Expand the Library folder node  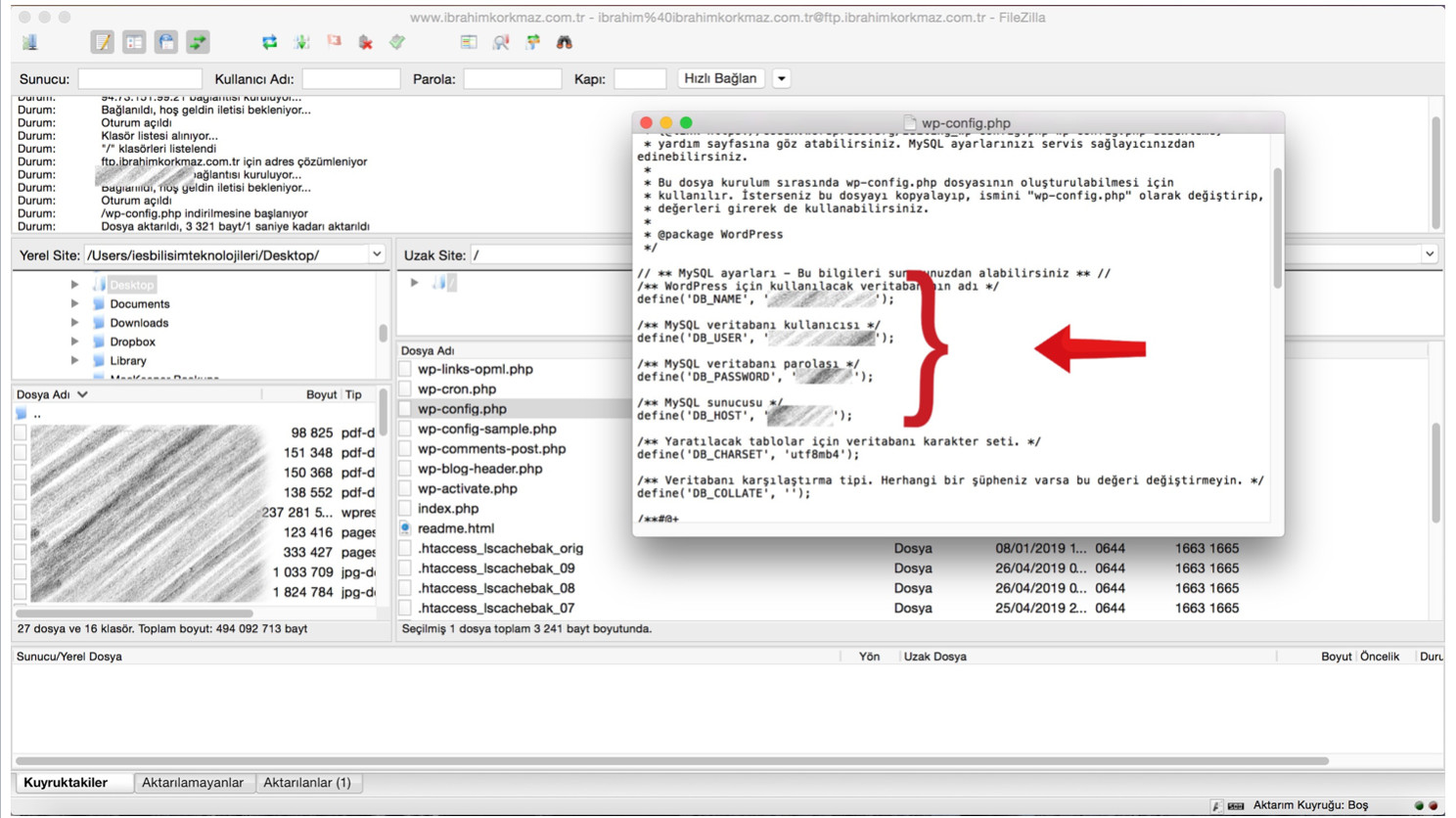click(74, 360)
